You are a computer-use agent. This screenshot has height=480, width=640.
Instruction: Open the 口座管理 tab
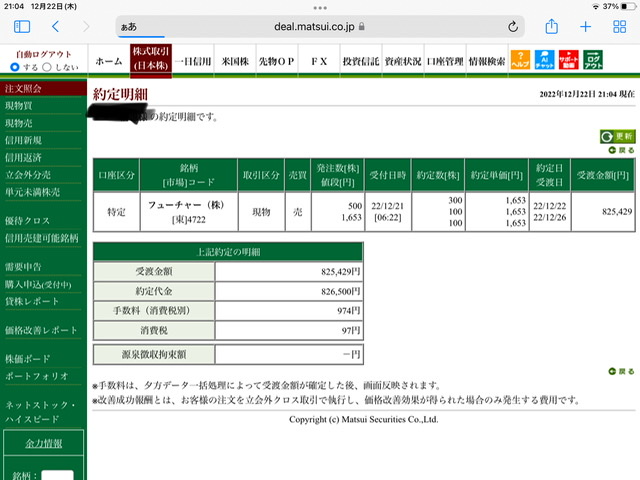point(445,61)
